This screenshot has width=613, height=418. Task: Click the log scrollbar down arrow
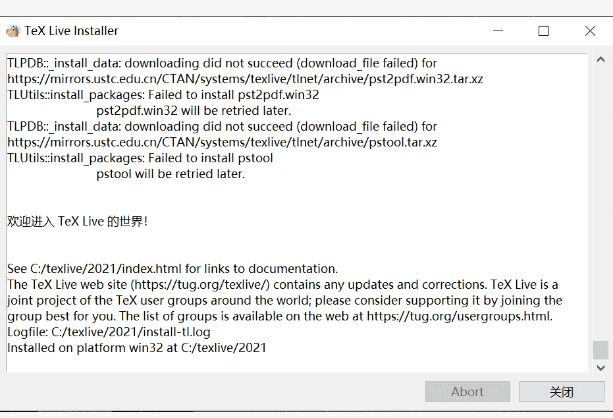600,366
